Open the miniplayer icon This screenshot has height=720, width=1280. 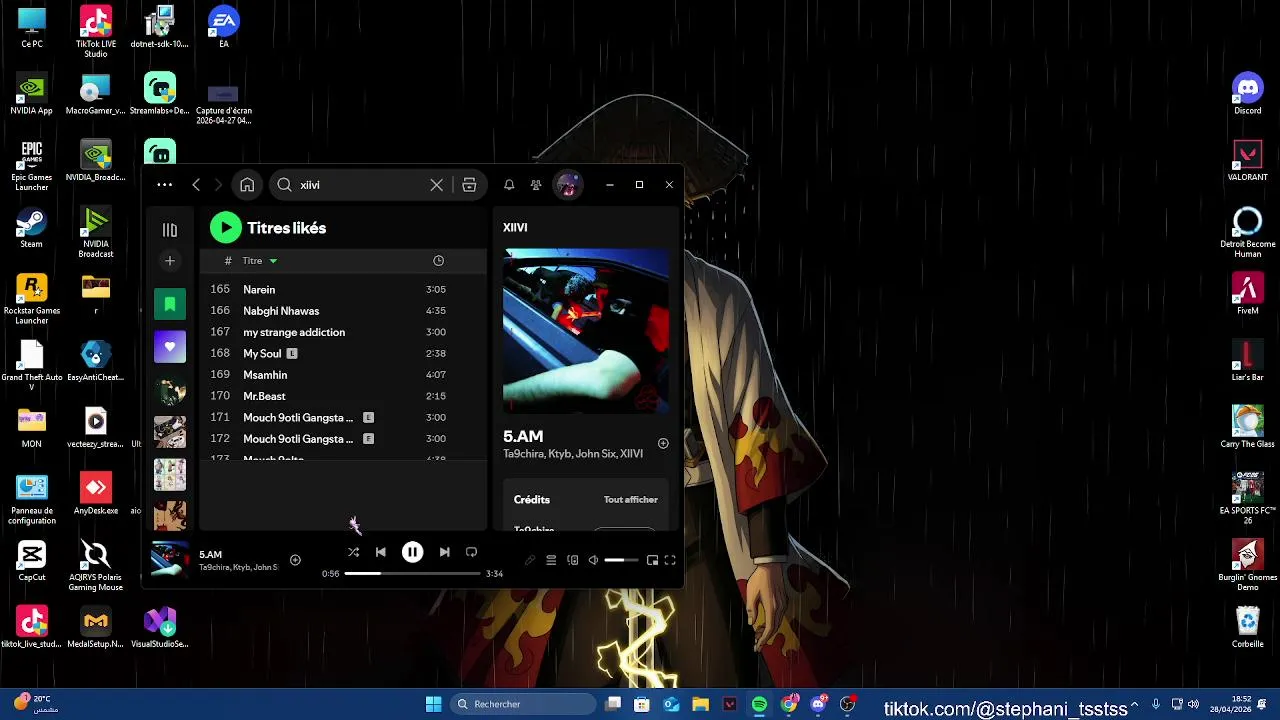(652, 561)
